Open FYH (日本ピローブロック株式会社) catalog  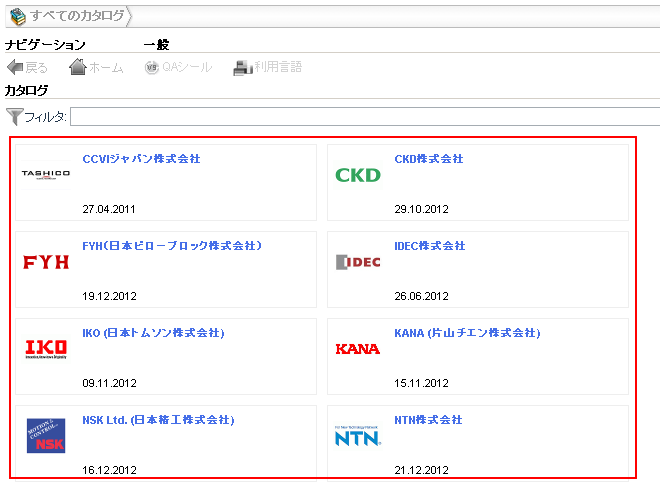point(171,246)
